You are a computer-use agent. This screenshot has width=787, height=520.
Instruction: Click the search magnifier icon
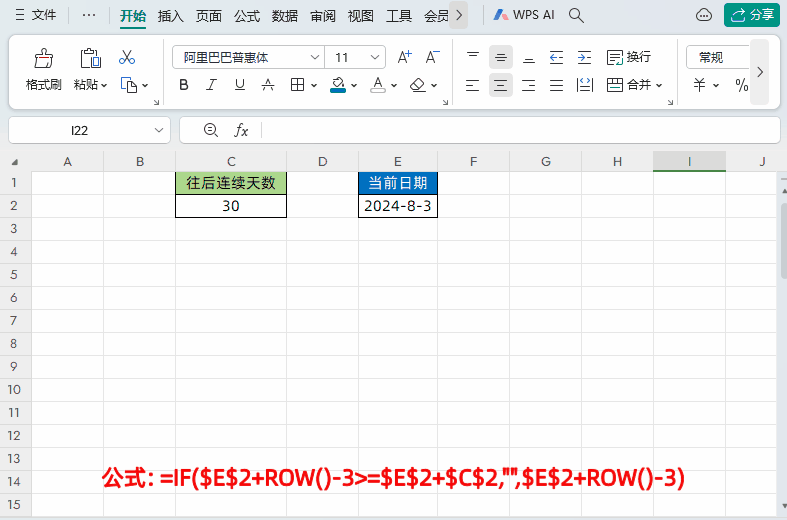[x=576, y=16]
